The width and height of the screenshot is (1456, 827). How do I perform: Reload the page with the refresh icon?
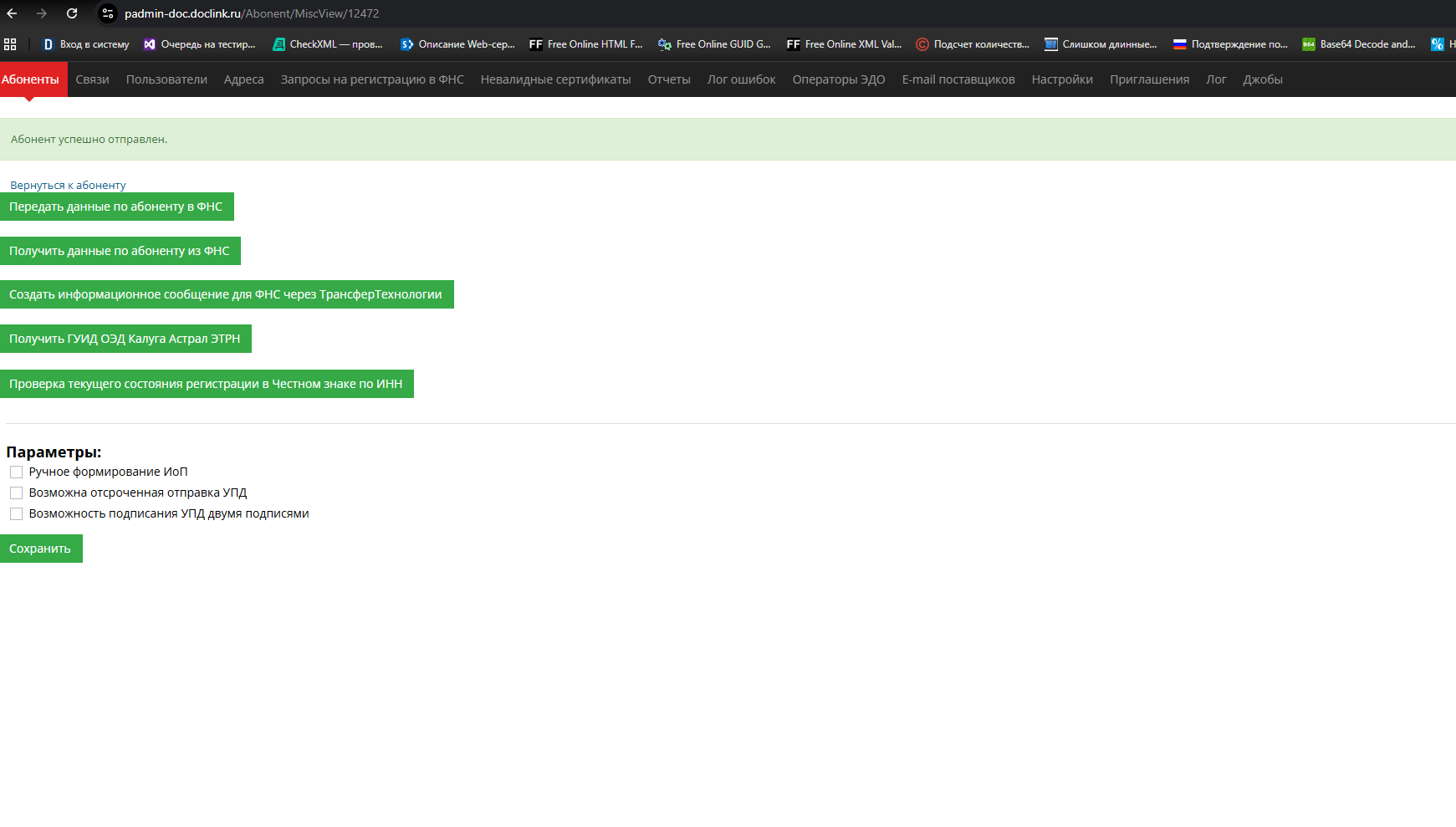pos(72,13)
